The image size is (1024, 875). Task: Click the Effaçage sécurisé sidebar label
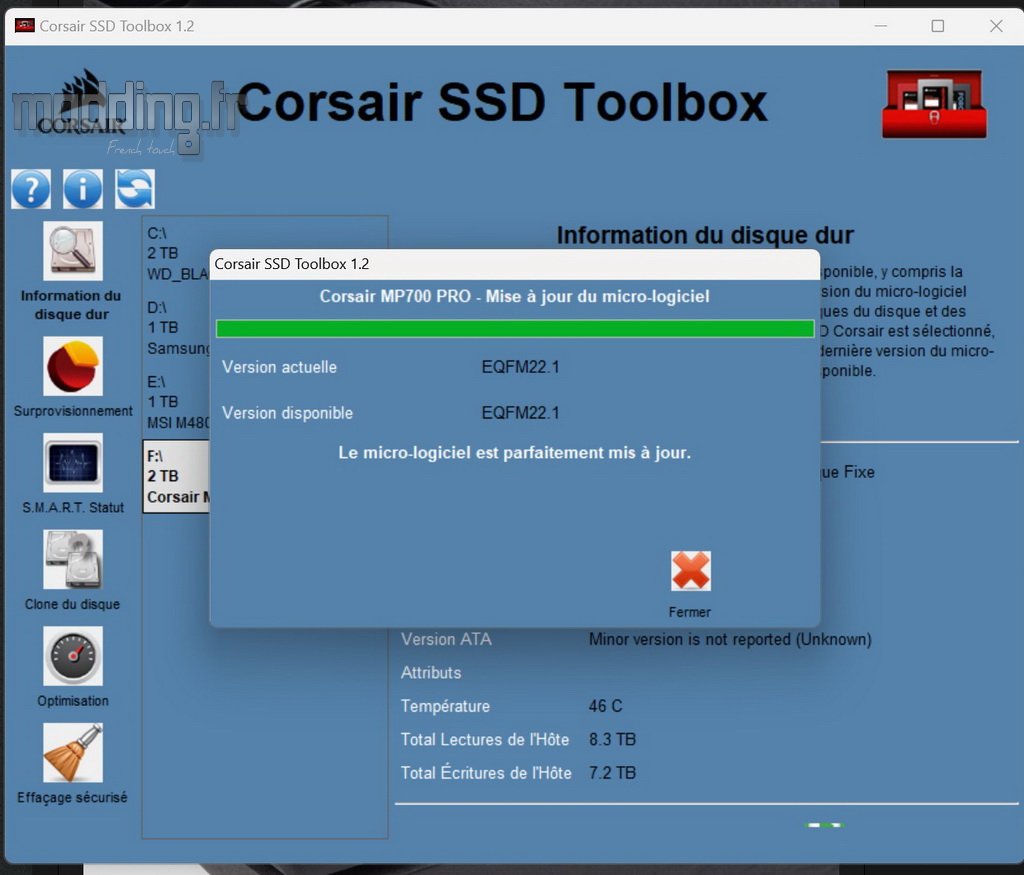[72, 798]
